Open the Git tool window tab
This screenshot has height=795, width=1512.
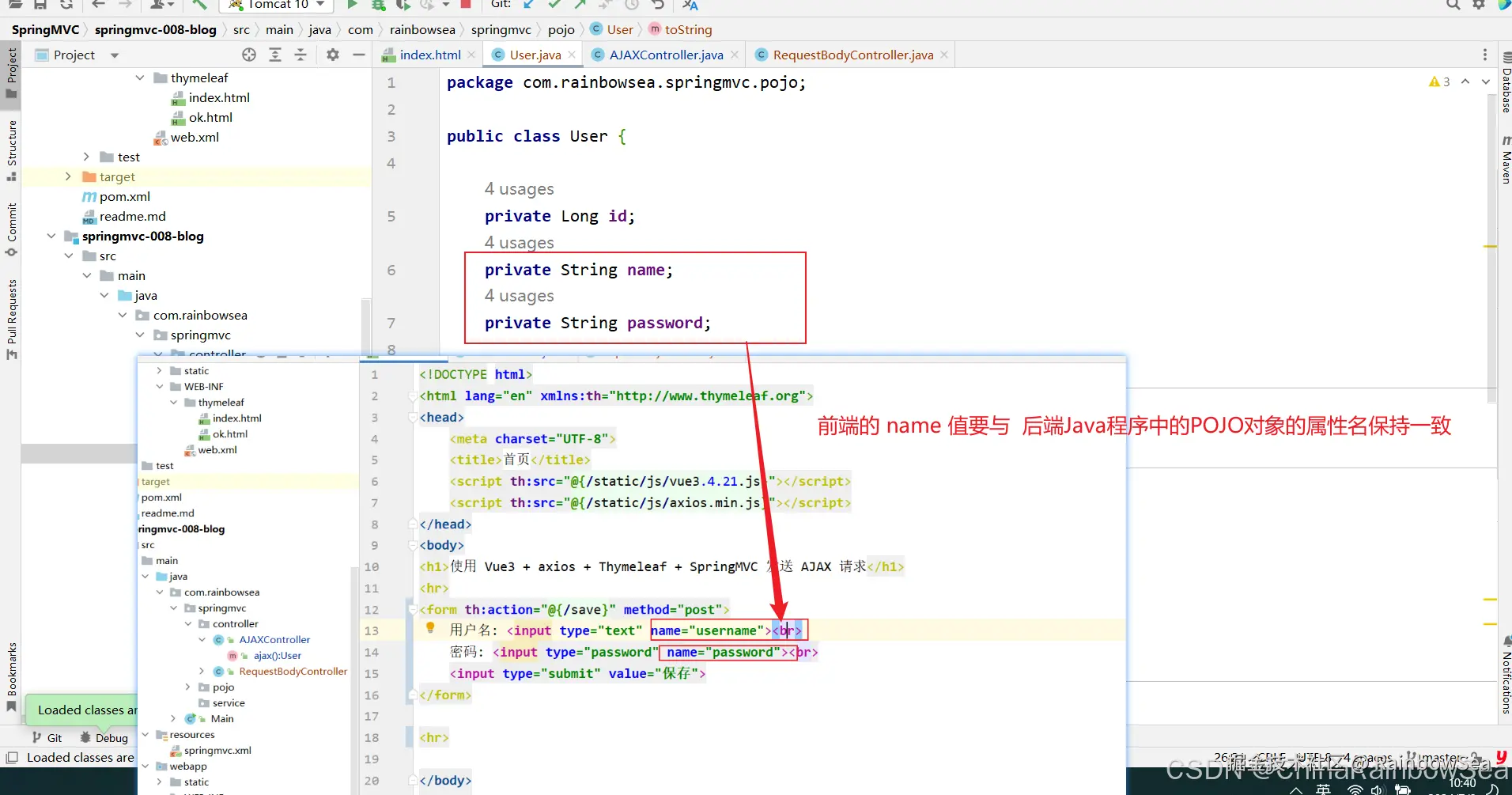point(47,738)
